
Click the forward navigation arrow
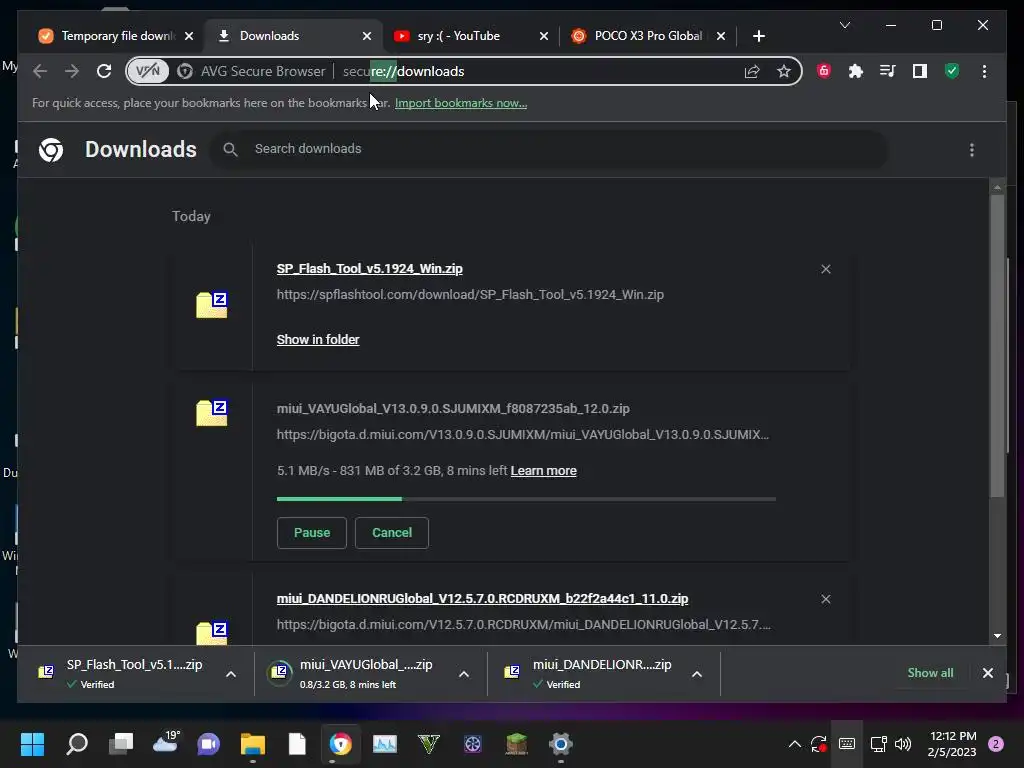[x=72, y=71]
